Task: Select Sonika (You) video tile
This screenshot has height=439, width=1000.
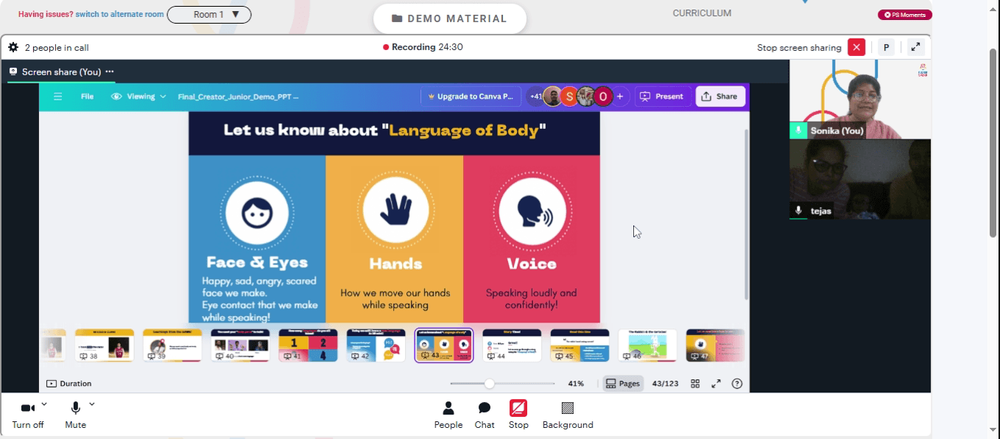Action: point(860,100)
